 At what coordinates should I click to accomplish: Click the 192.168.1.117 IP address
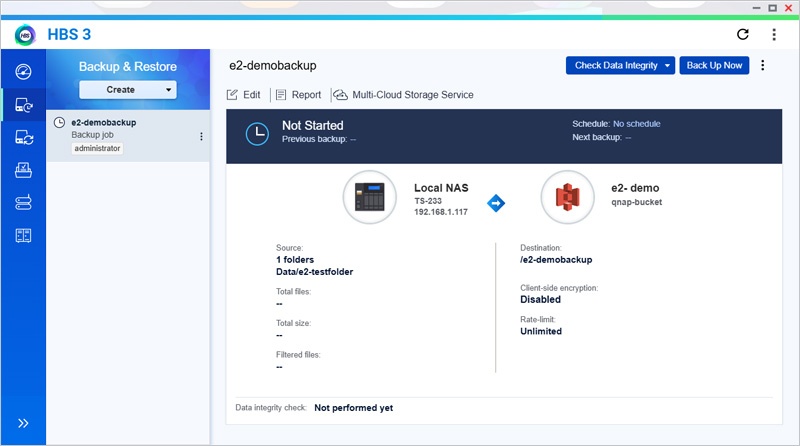point(441,212)
